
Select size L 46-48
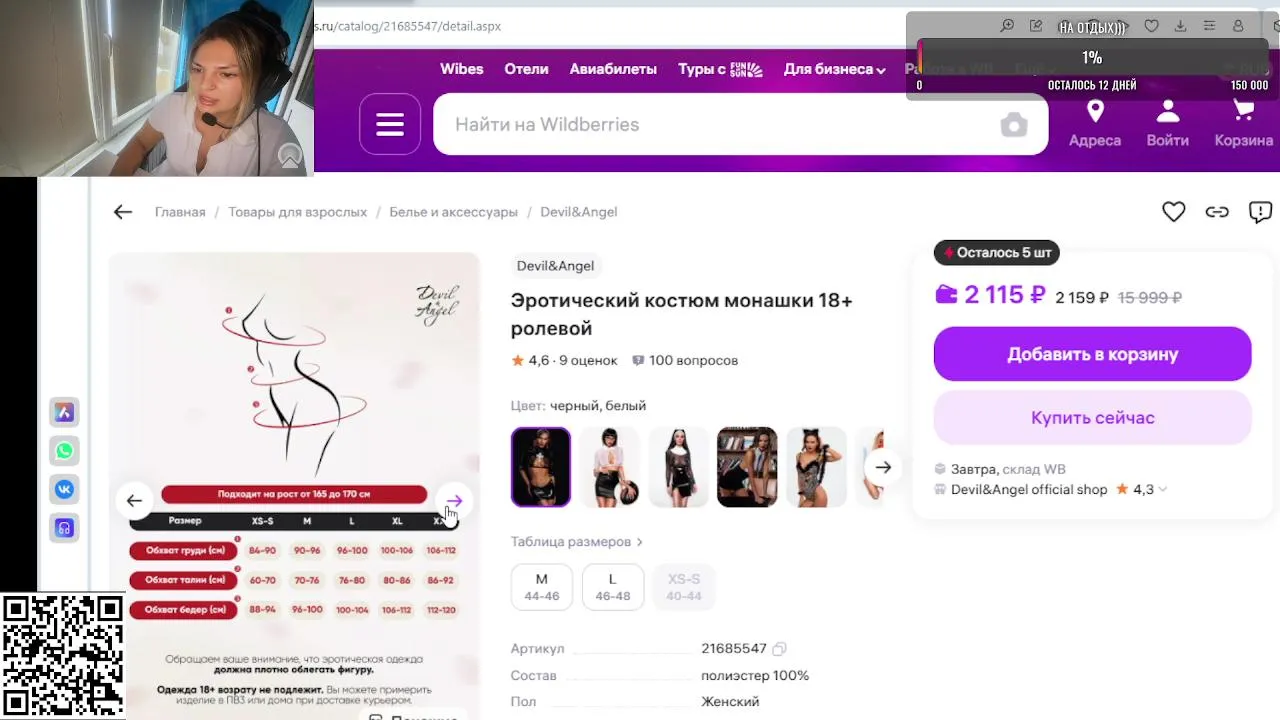[613, 587]
